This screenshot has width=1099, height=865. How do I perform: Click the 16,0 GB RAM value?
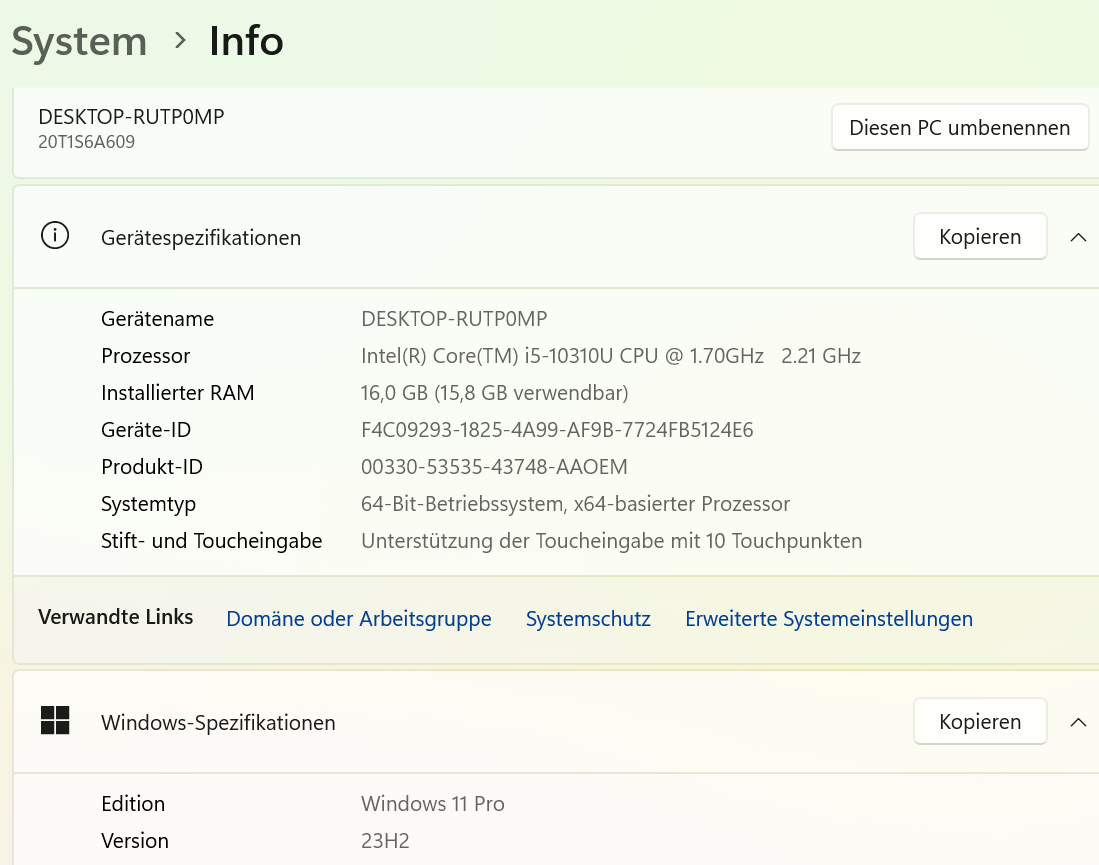494,393
